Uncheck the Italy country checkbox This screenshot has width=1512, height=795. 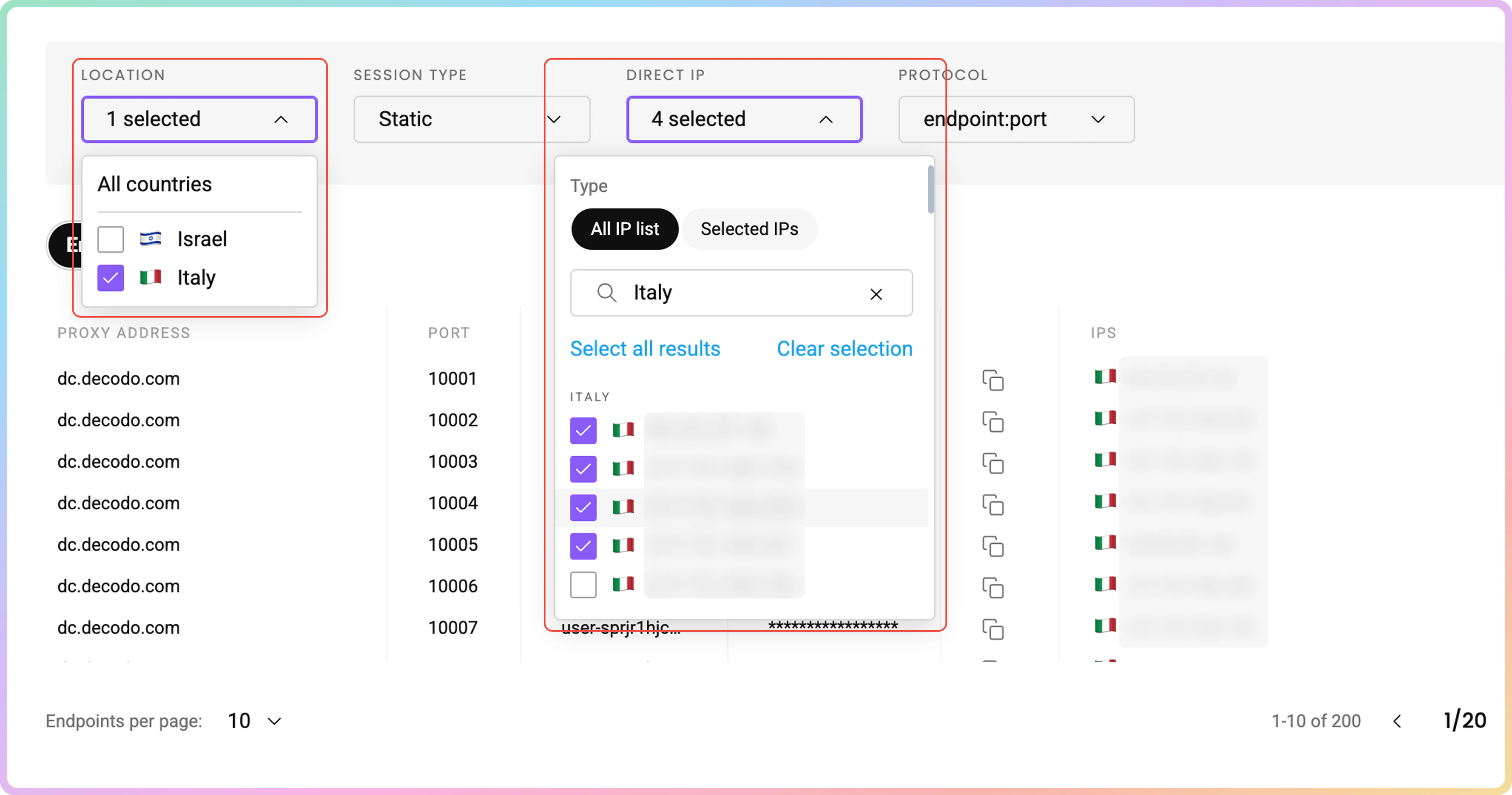(x=111, y=278)
